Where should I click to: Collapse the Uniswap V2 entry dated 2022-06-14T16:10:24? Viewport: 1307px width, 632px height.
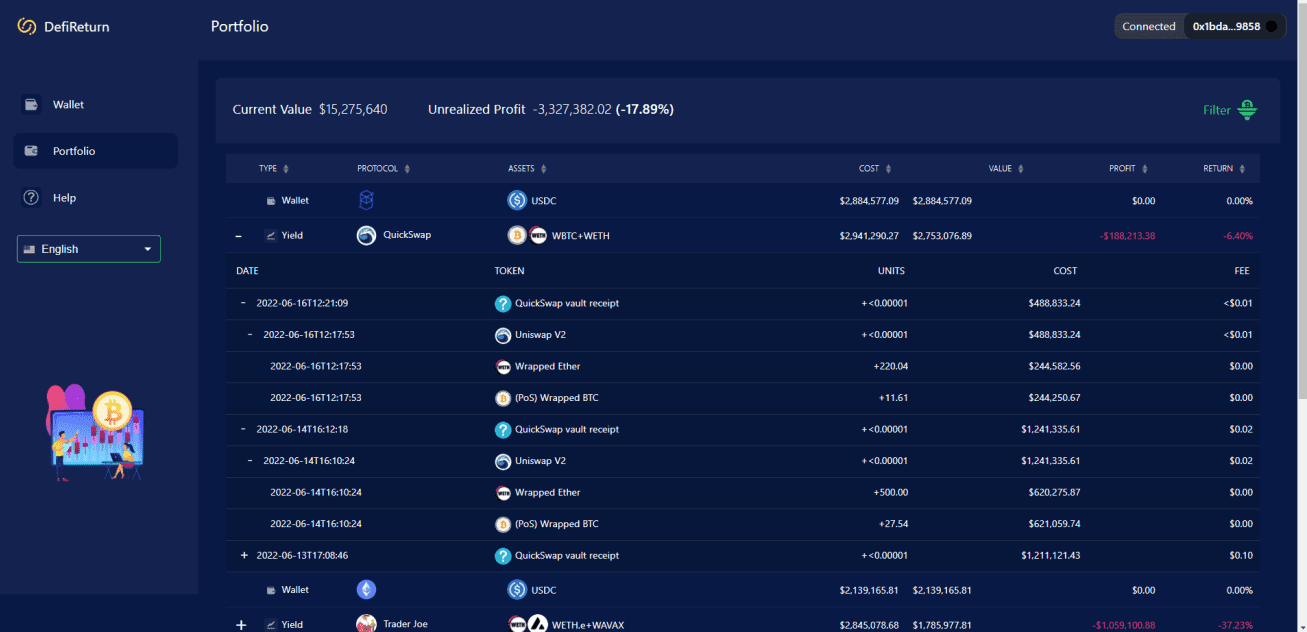tap(250, 461)
